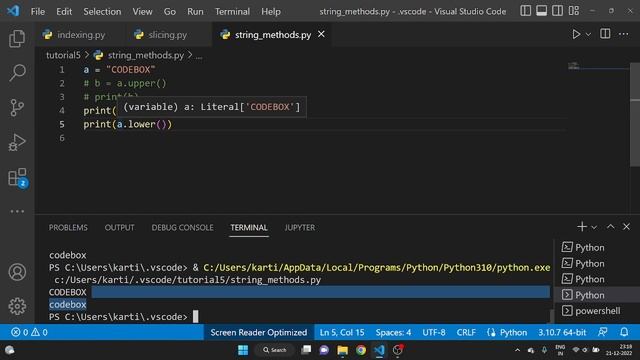Image resolution: width=640 pixels, height=360 pixels.
Task: Switch to the JUPYTER panel tab
Action: (x=300, y=227)
